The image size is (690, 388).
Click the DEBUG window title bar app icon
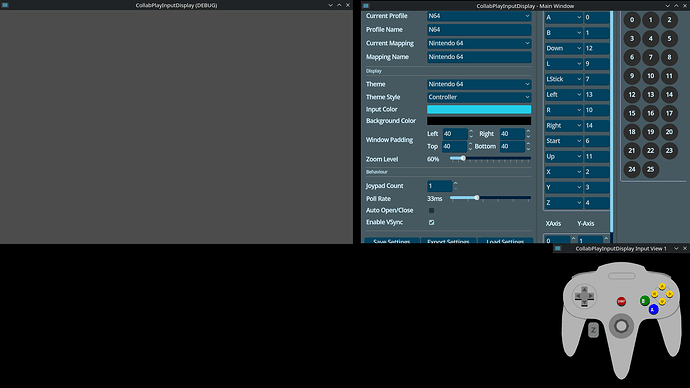[5, 5]
